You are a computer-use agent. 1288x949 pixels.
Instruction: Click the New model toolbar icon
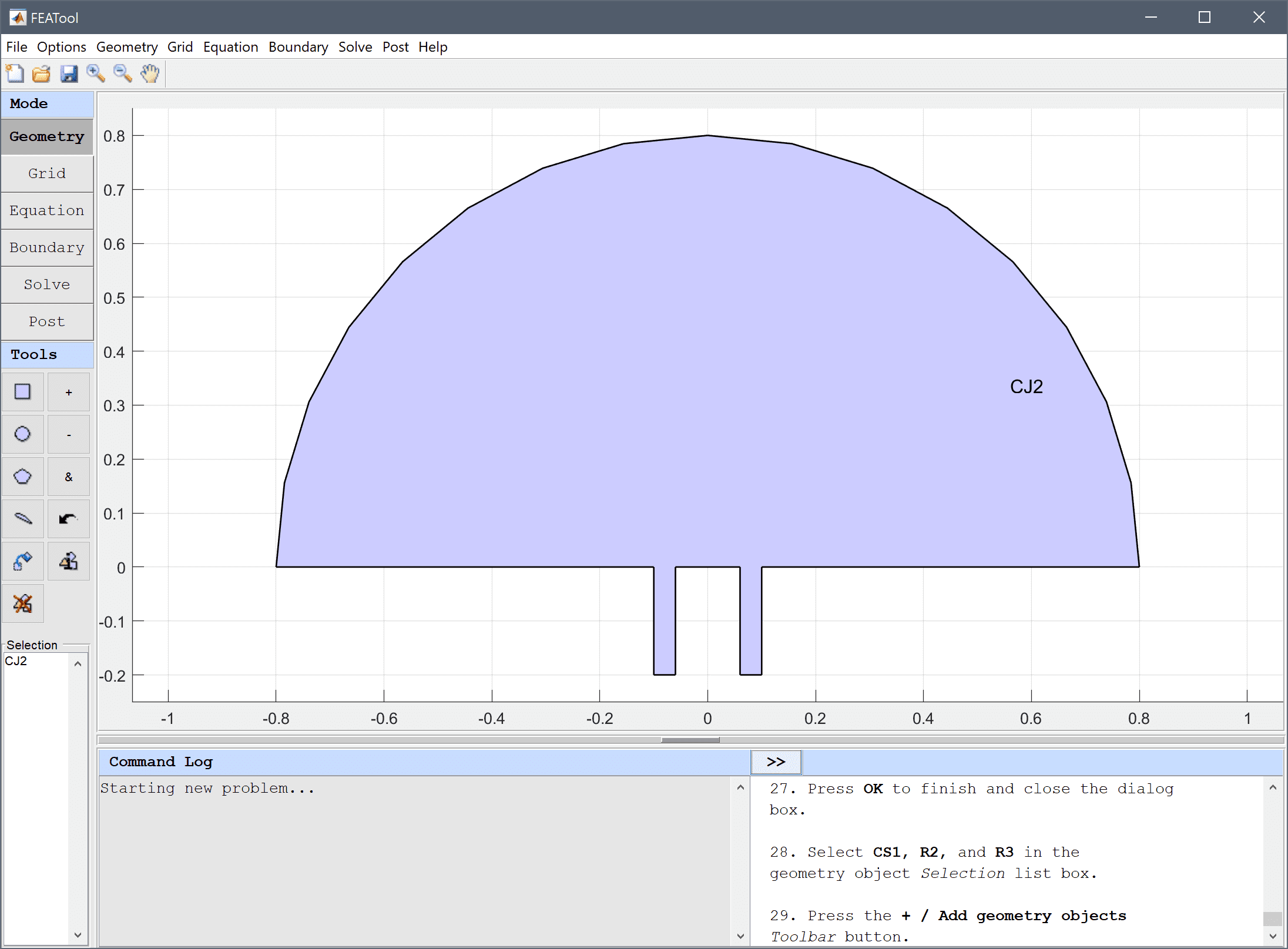tap(15, 73)
